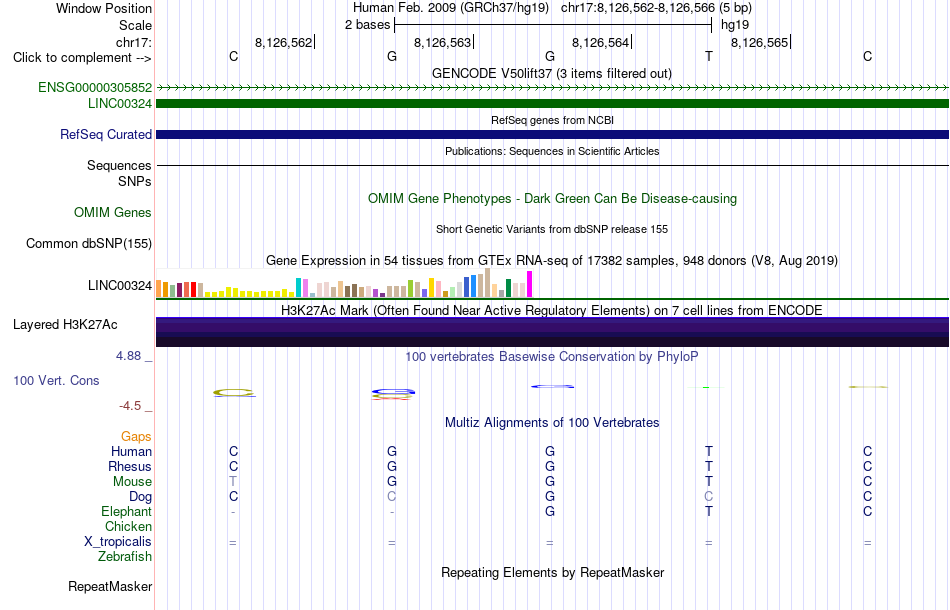950x610 pixels.
Task: Click the '2 bases' scale label
Action: click(367, 25)
